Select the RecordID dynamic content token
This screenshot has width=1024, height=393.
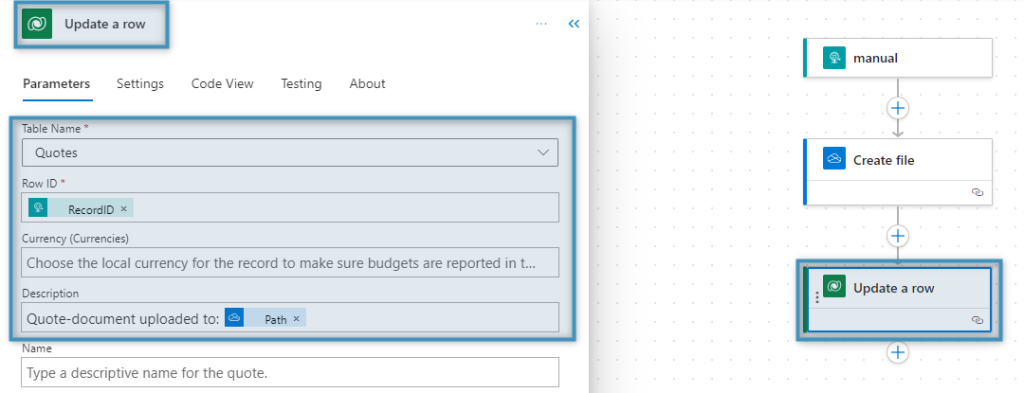[x=81, y=208]
